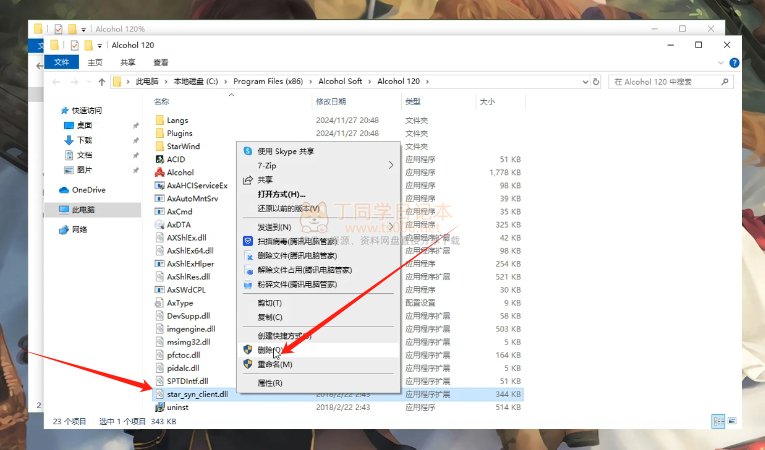Switch to the 主页 ribbon tab

[95, 62]
